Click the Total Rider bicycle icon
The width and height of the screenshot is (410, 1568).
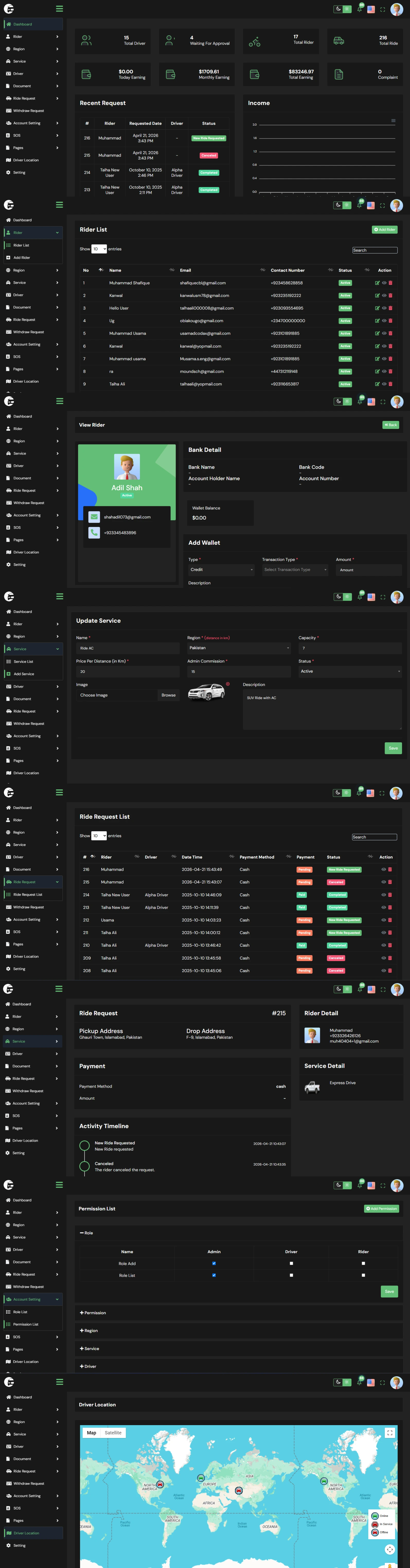(x=255, y=42)
